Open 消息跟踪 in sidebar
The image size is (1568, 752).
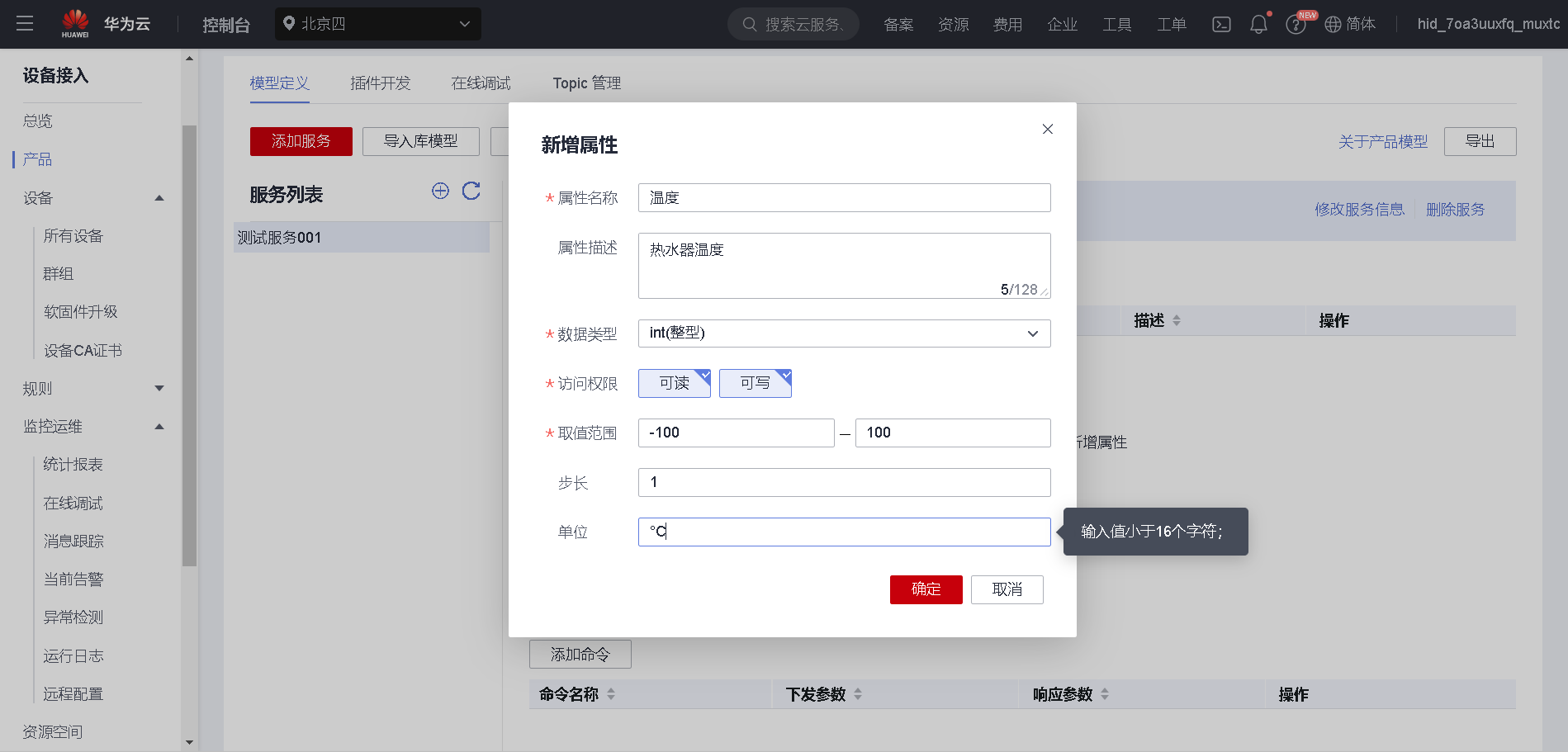coord(73,542)
